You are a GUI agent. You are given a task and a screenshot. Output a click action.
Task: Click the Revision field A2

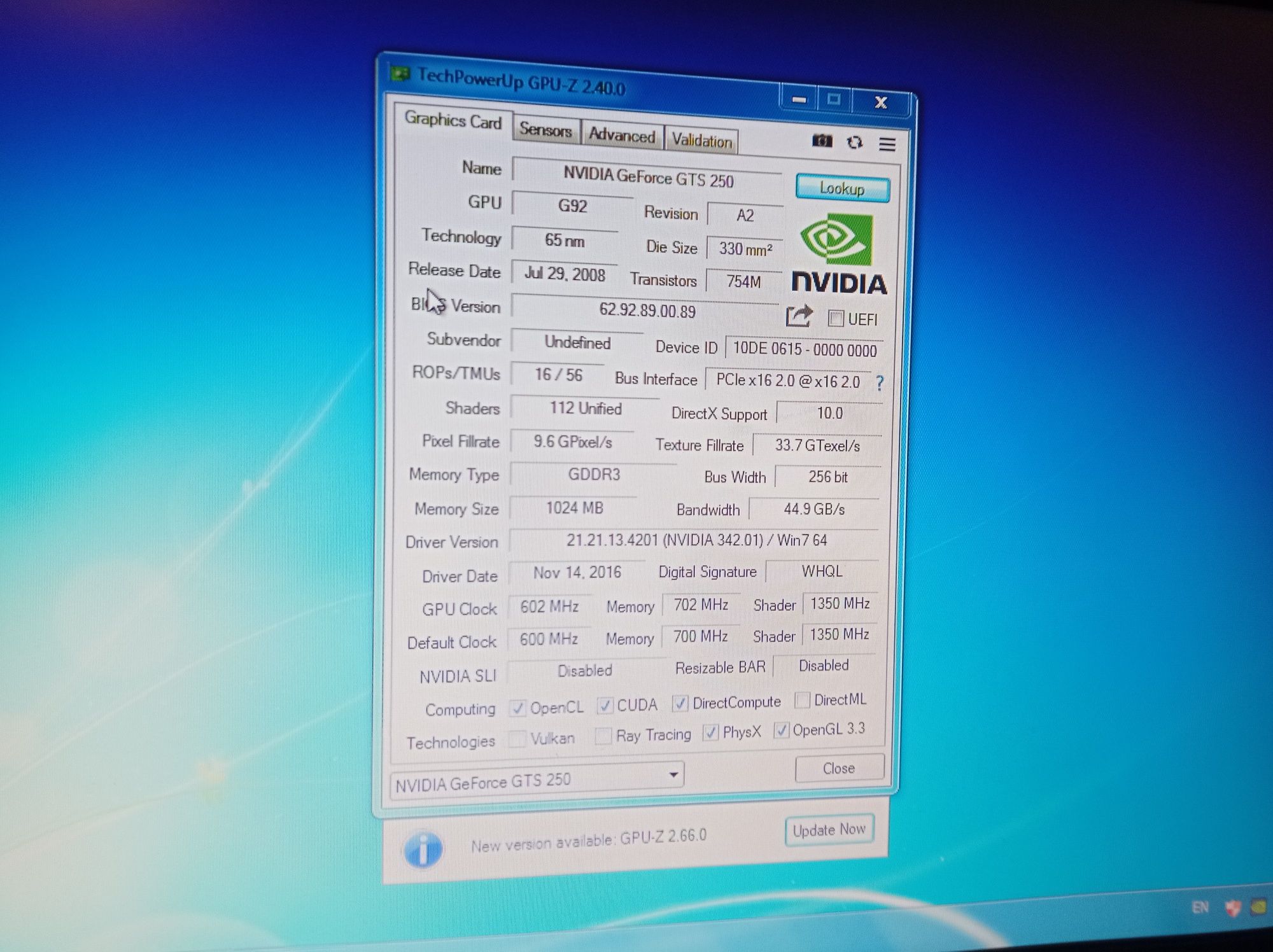[745, 215]
